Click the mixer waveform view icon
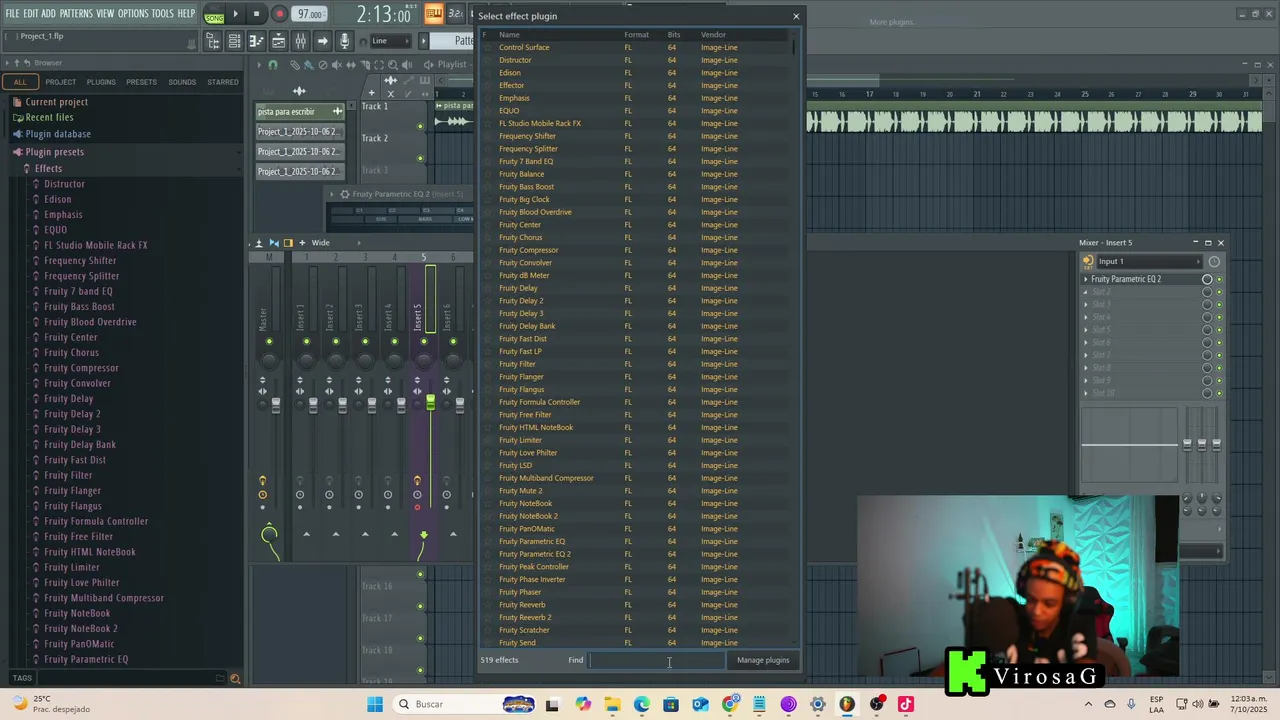 [x=274, y=243]
